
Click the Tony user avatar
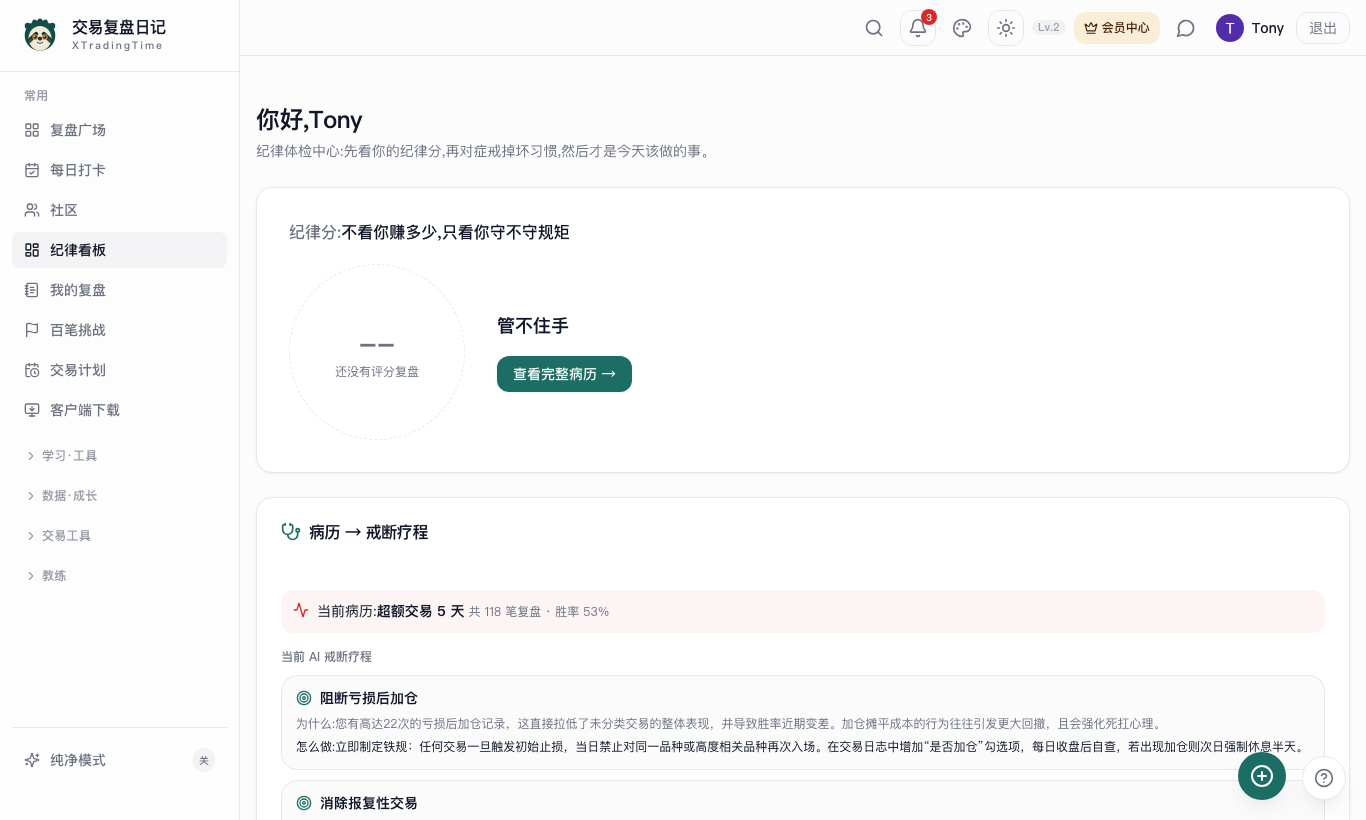point(1230,28)
